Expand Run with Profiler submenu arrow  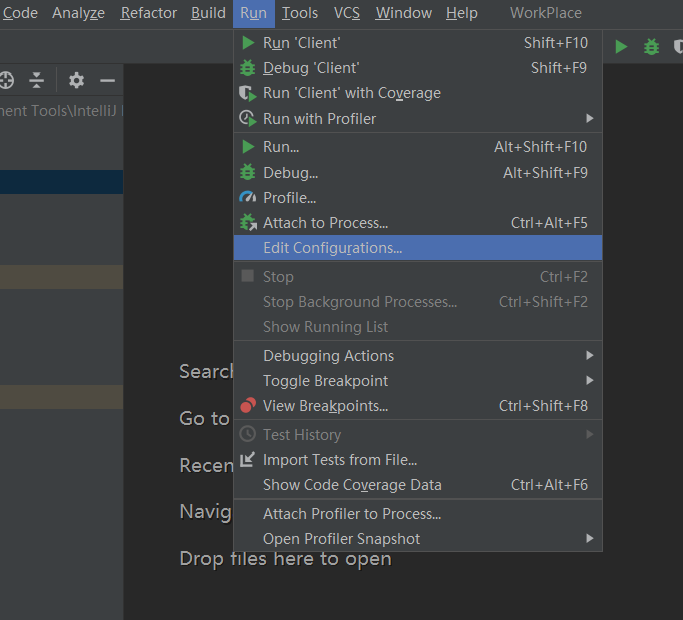pyautogui.click(x=589, y=119)
